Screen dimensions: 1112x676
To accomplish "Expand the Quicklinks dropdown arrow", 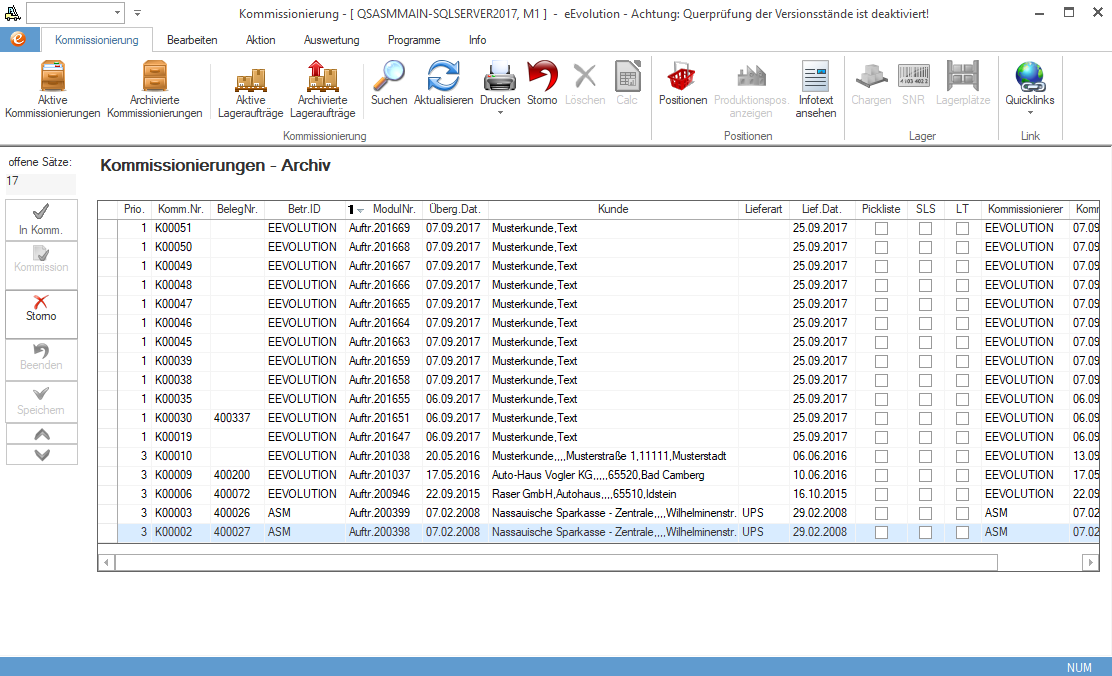I will [1030, 113].
